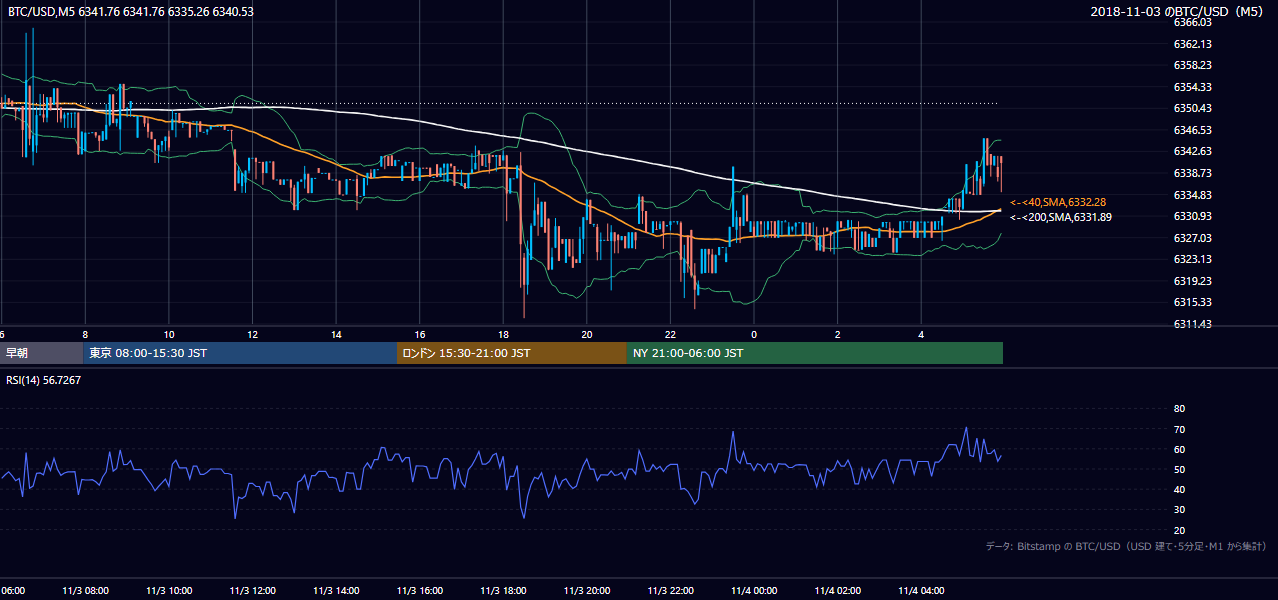Click price axis value 6358.23

[1192, 65]
